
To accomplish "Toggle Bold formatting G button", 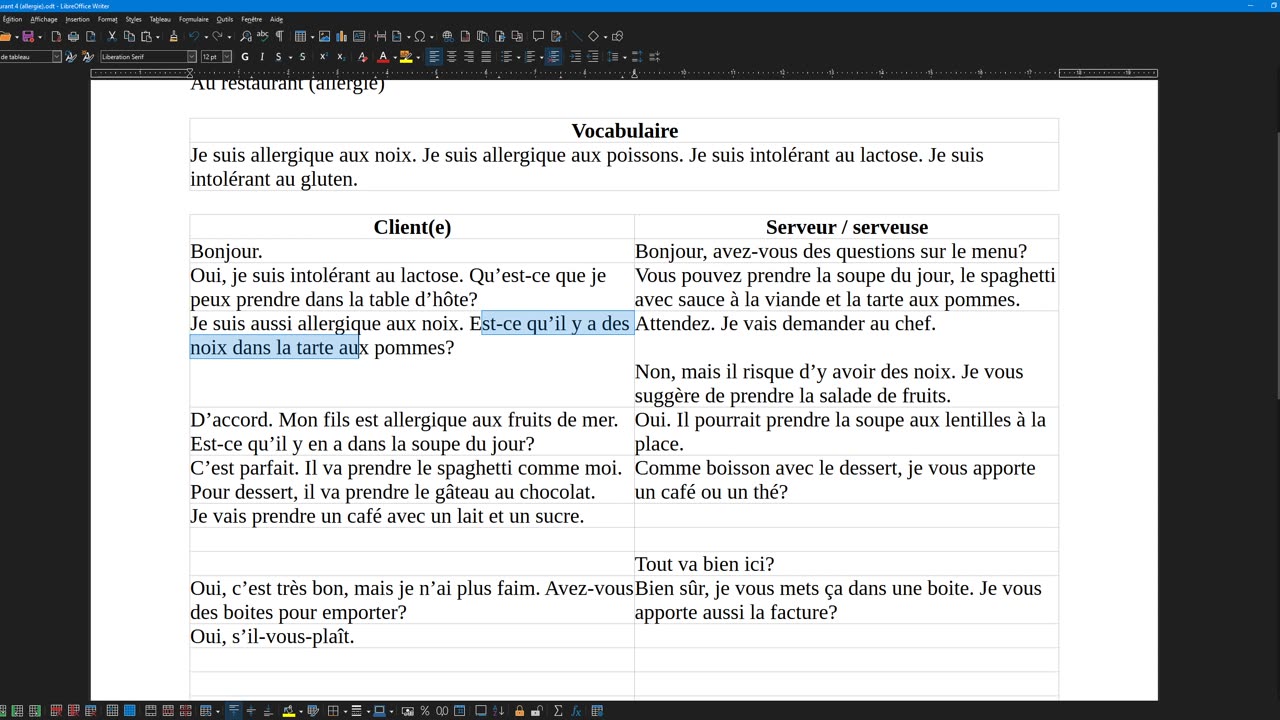I will tap(245, 57).
